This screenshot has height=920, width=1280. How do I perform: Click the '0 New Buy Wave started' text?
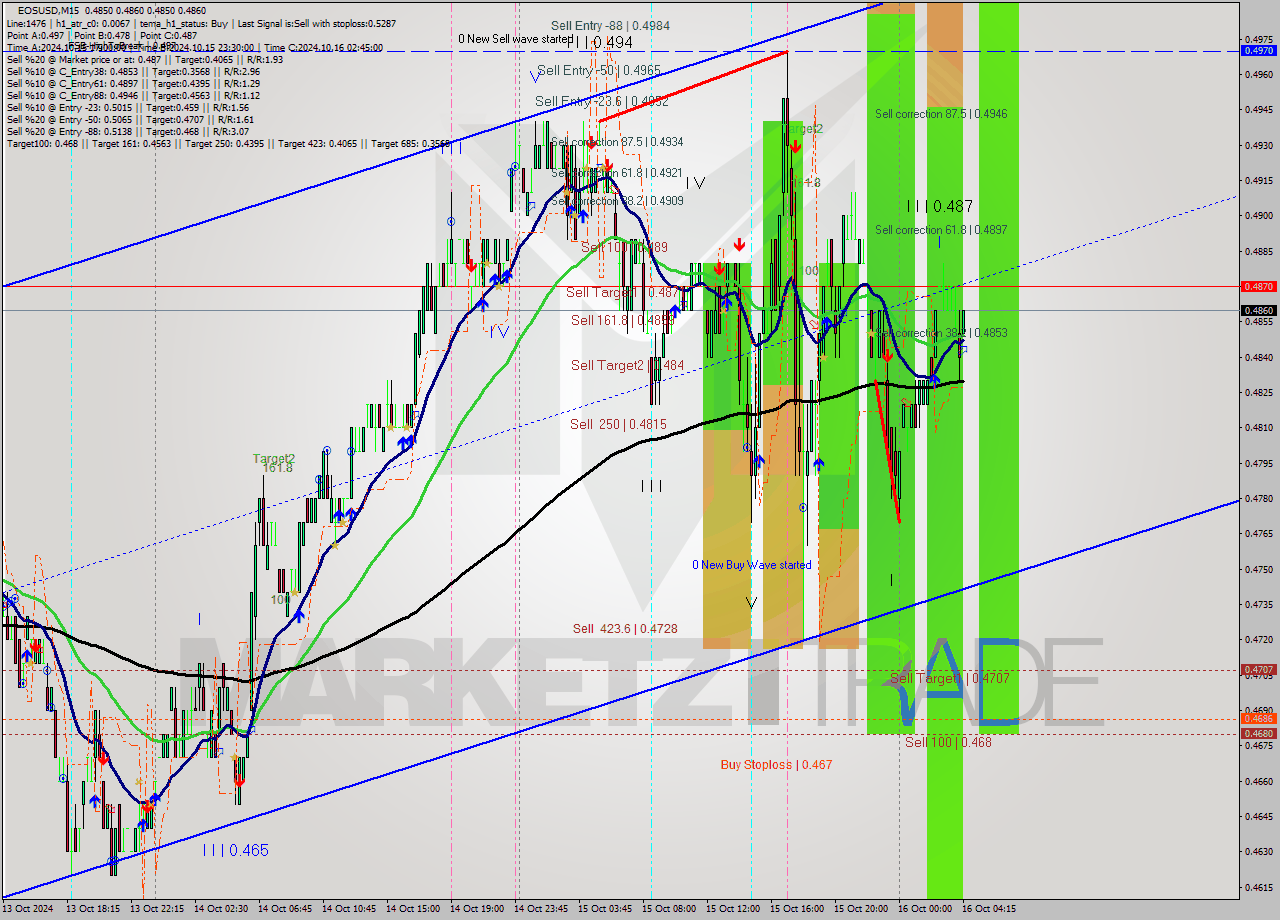pyautogui.click(x=752, y=565)
